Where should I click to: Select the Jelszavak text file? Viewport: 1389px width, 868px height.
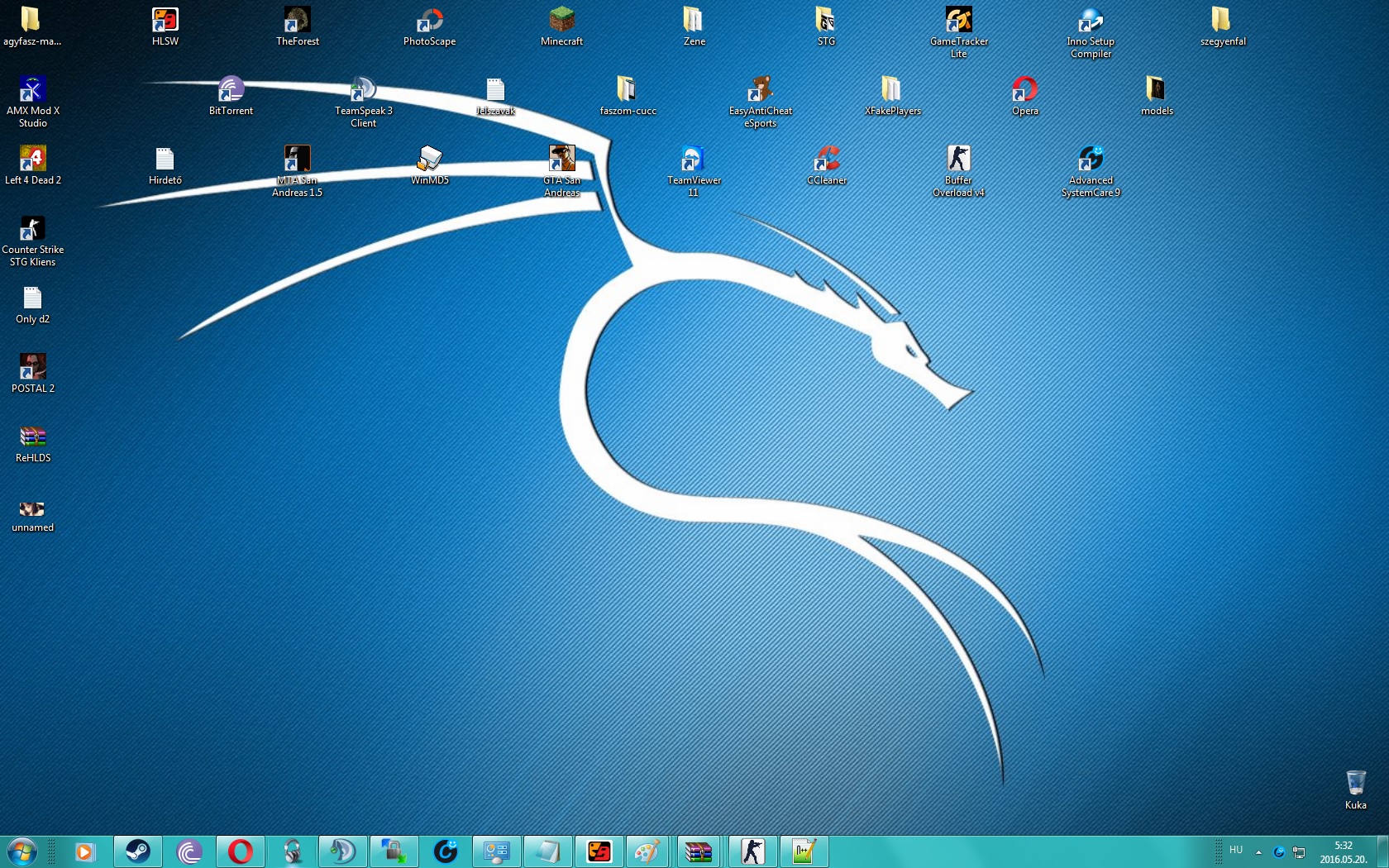[x=496, y=95]
